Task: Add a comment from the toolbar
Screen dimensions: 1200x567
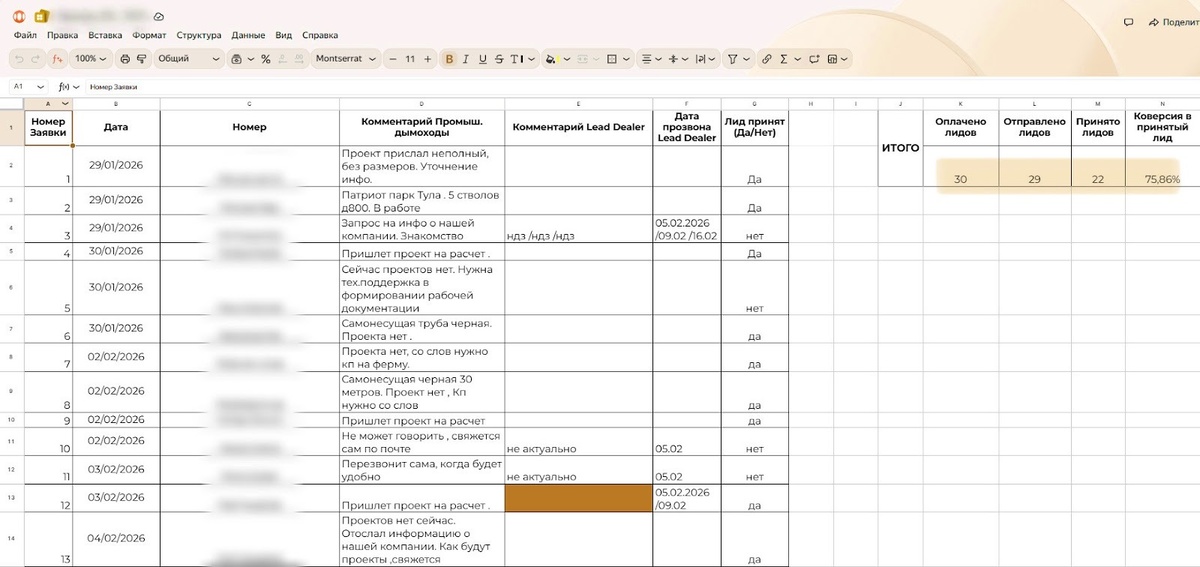Action: [x=814, y=59]
